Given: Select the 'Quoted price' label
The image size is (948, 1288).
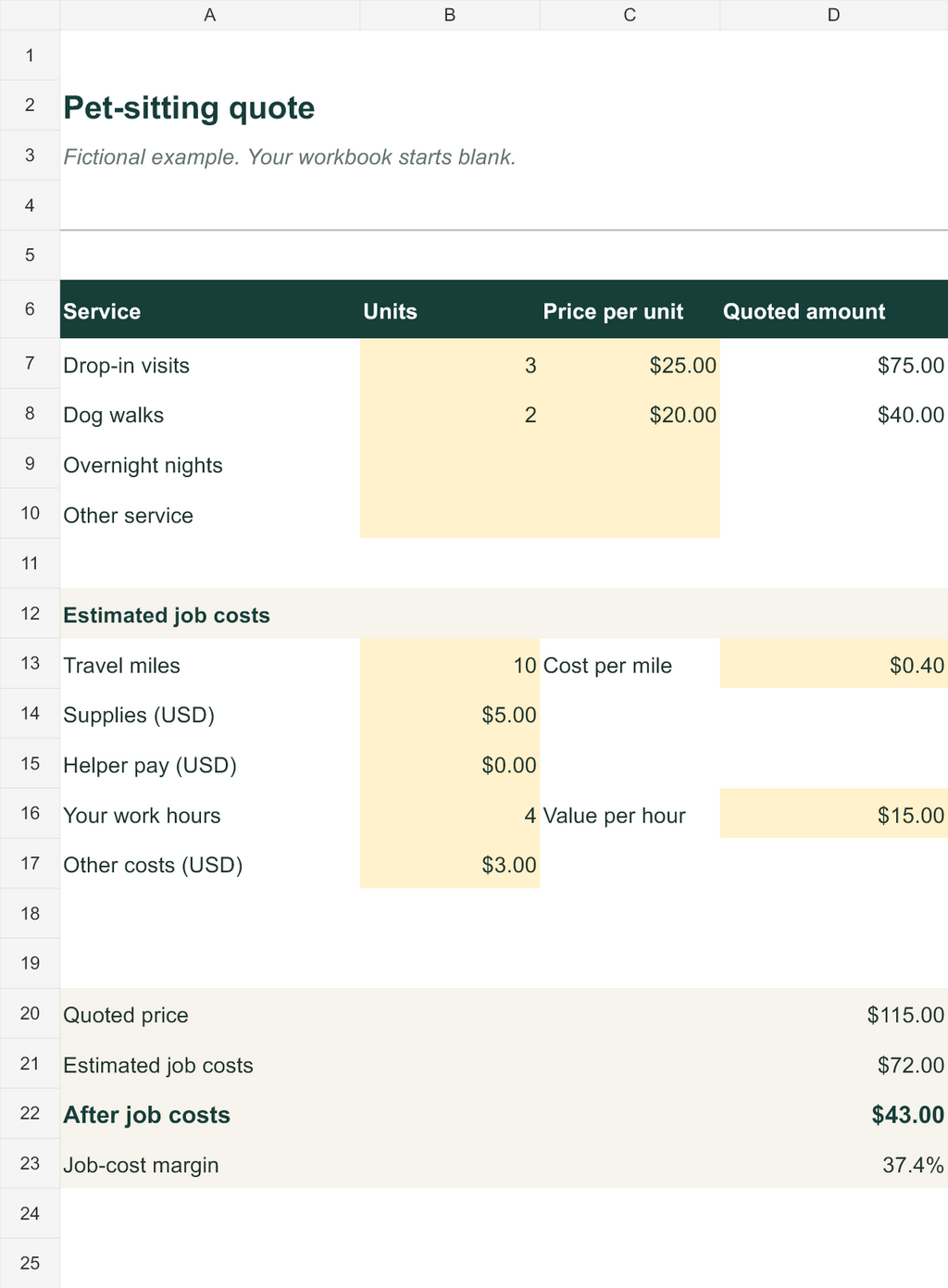Looking at the screenshot, I should (210, 1013).
